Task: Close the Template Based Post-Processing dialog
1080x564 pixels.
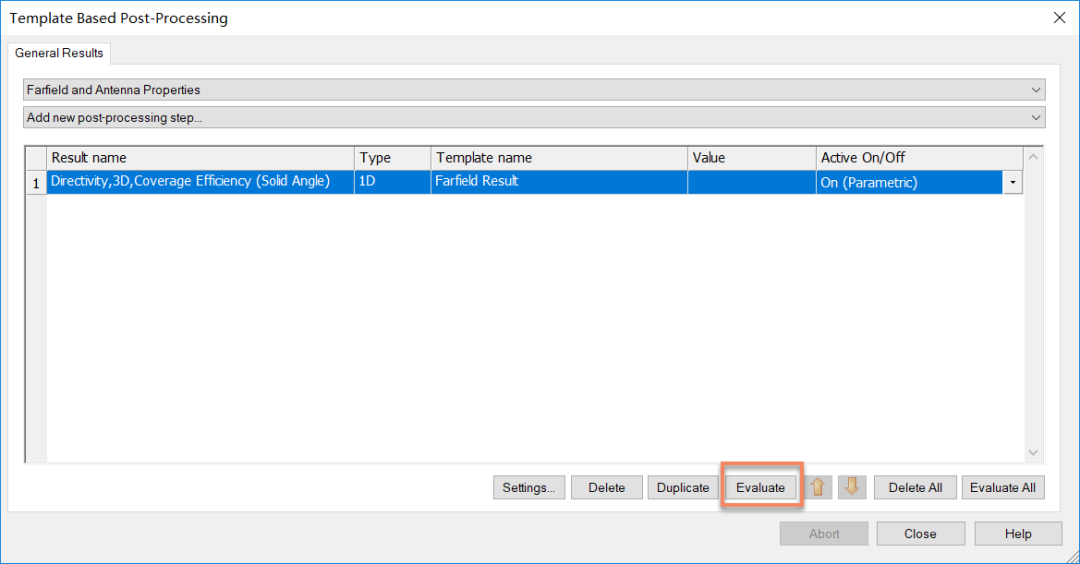Action: (x=1059, y=18)
